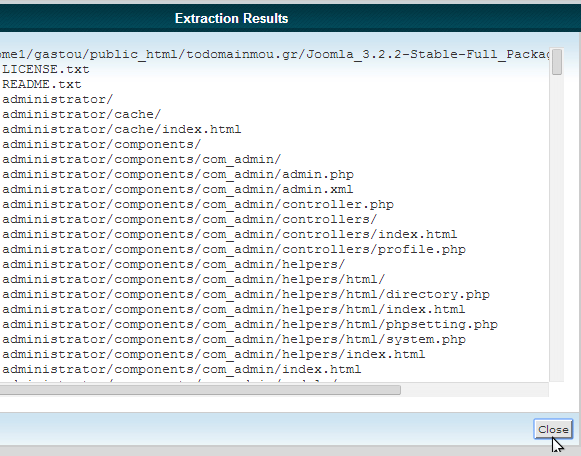Click the line ending in 'controllers/profile.php'
Screen dimensions: 581x456
pyautogui.click(x=234, y=249)
